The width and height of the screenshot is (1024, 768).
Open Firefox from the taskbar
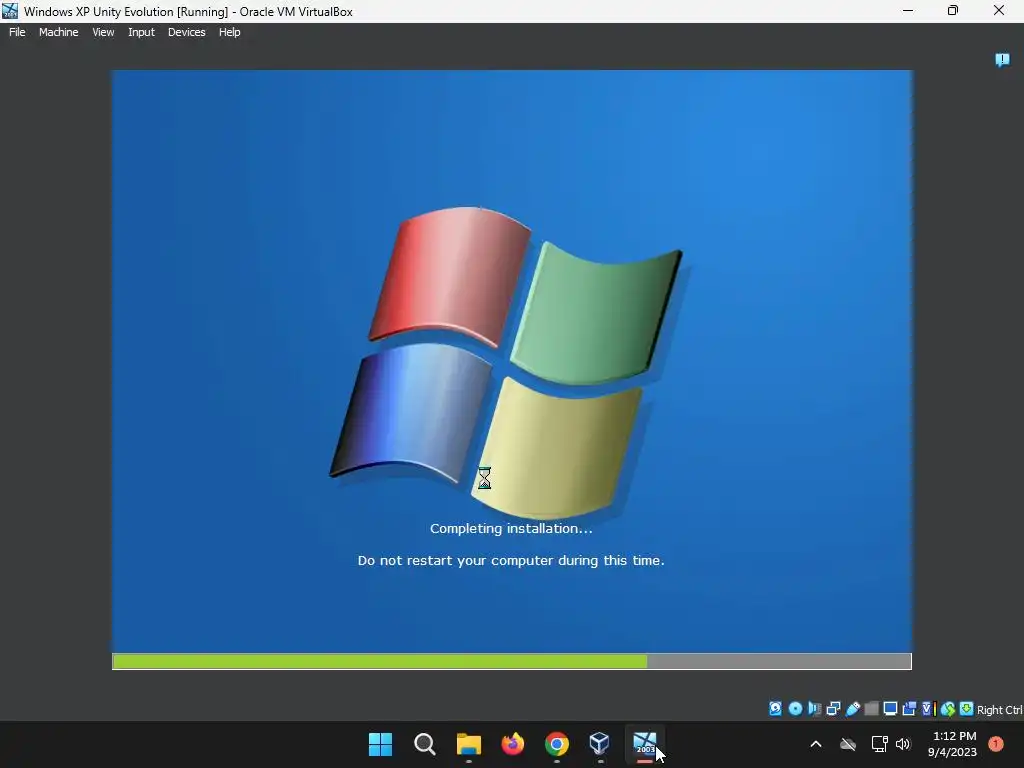click(513, 744)
